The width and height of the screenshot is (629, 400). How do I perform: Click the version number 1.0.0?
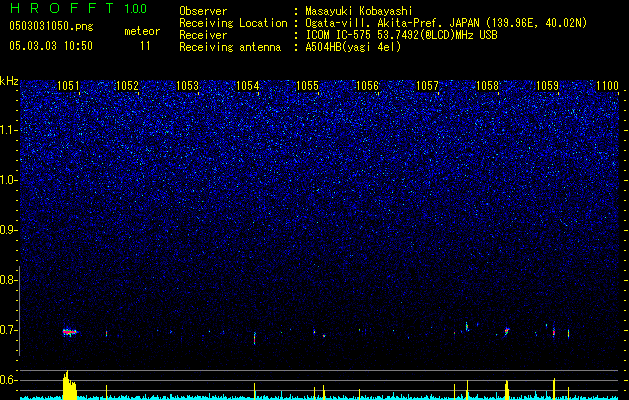coord(136,9)
